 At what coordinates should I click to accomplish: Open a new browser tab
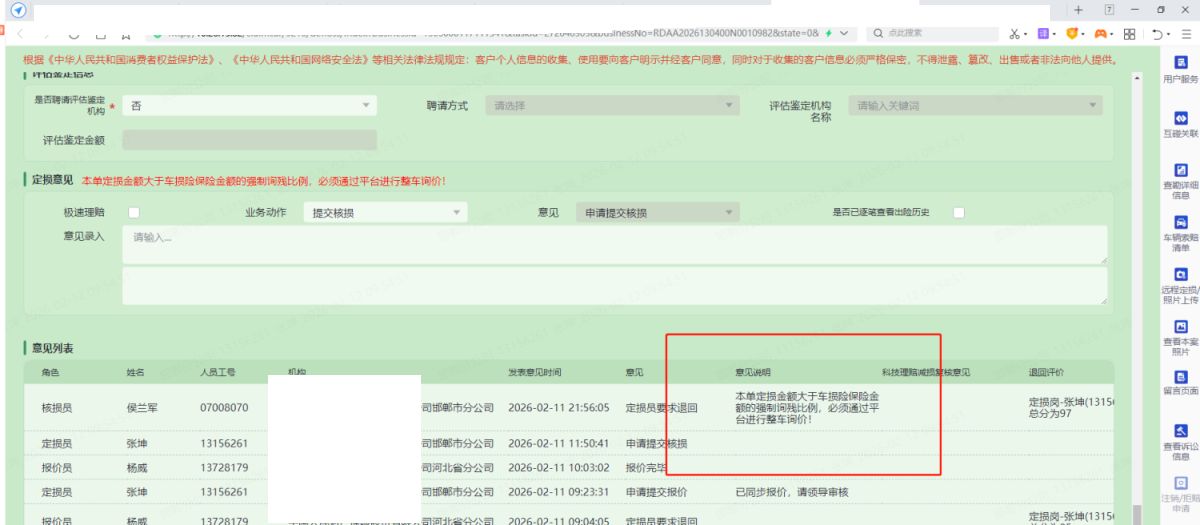[1078, 9]
